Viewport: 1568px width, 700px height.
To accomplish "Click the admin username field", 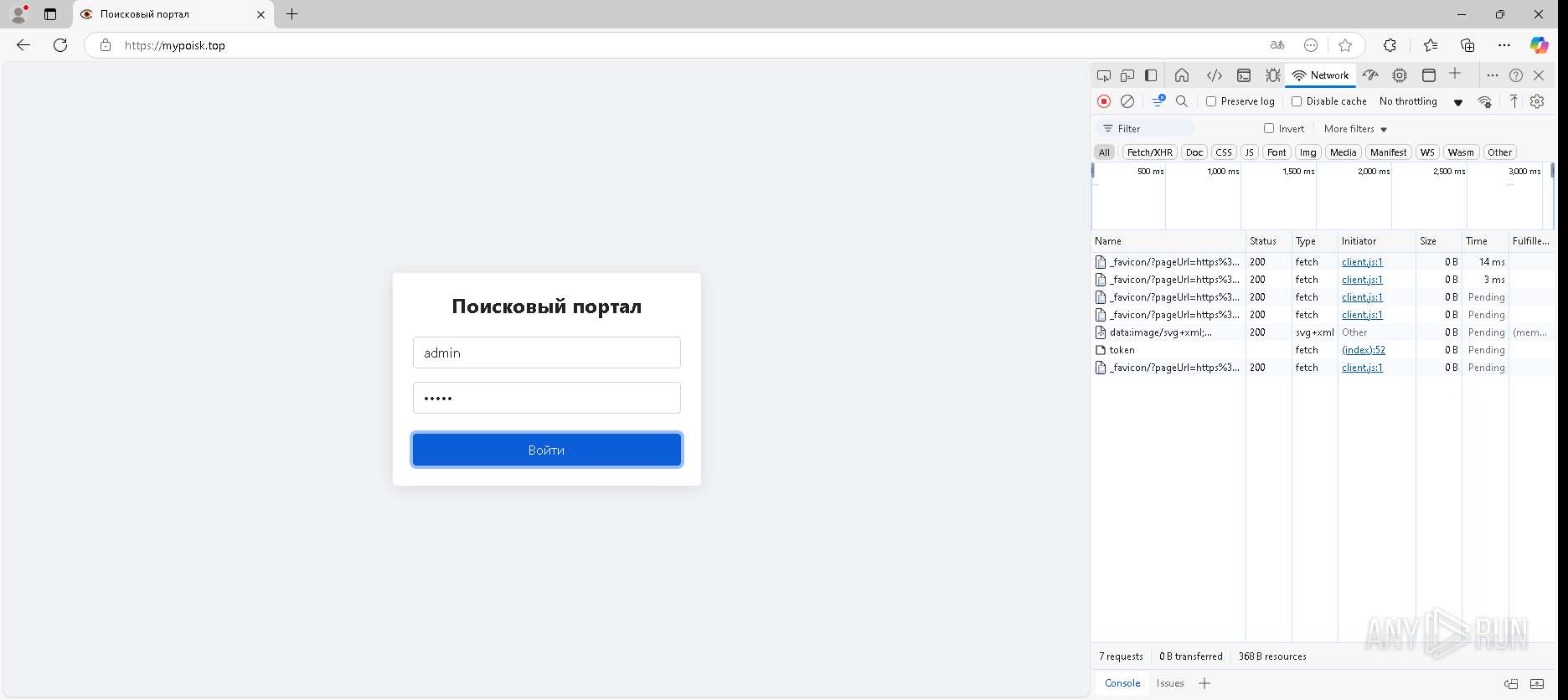I will [x=547, y=353].
